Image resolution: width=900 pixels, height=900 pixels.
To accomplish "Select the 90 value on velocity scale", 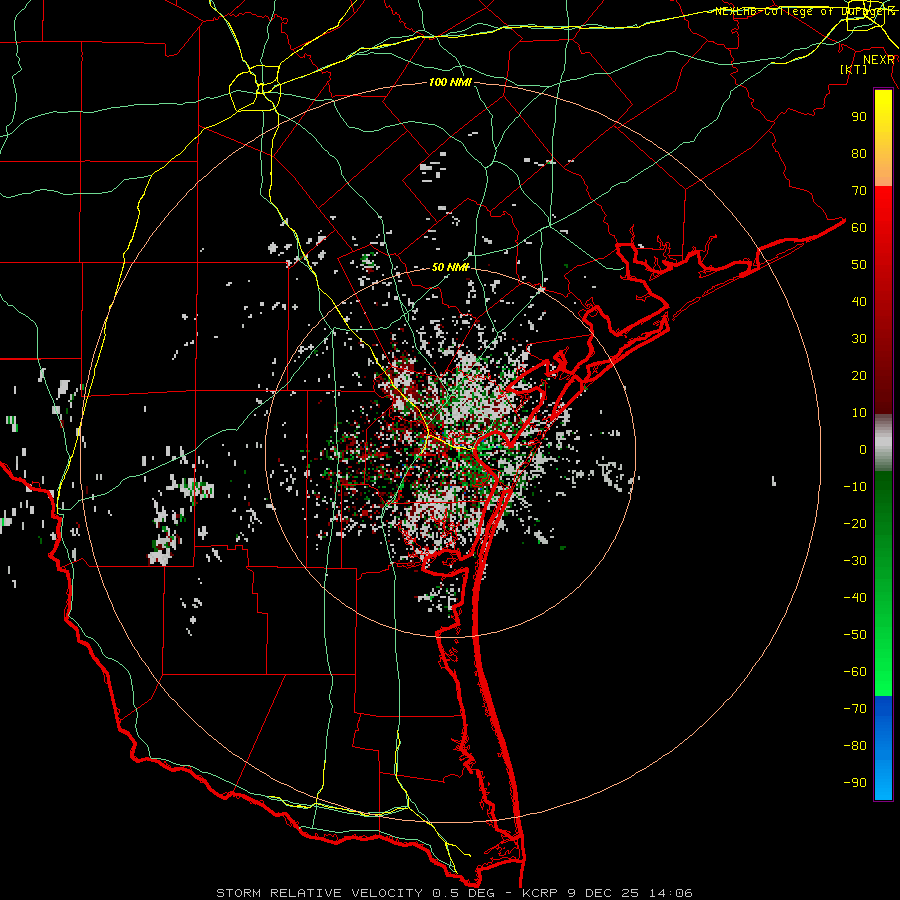I will [859, 117].
